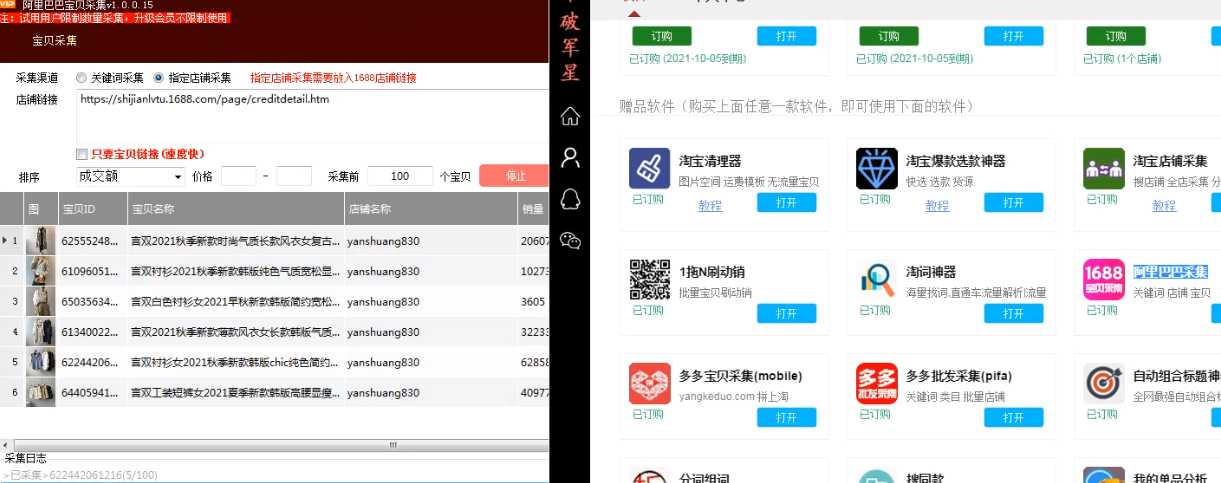Click the product ID cell 65035634...
This screenshot has width=1221, height=483.
click(91, 301)
